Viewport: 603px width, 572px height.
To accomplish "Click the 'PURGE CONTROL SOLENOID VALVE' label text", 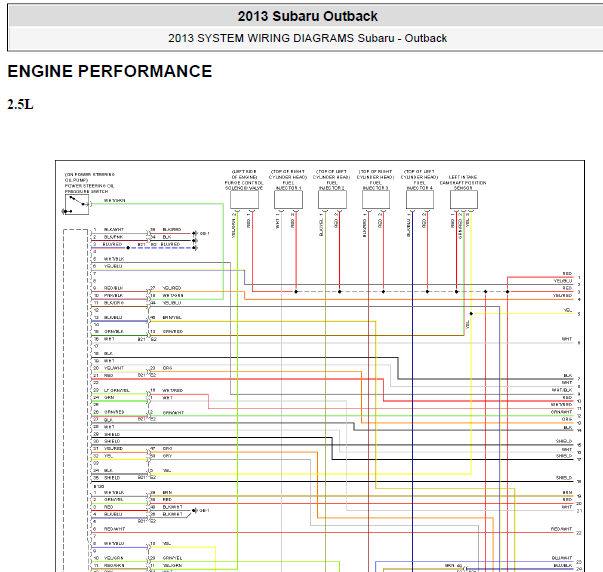I will tap(244, 185).
